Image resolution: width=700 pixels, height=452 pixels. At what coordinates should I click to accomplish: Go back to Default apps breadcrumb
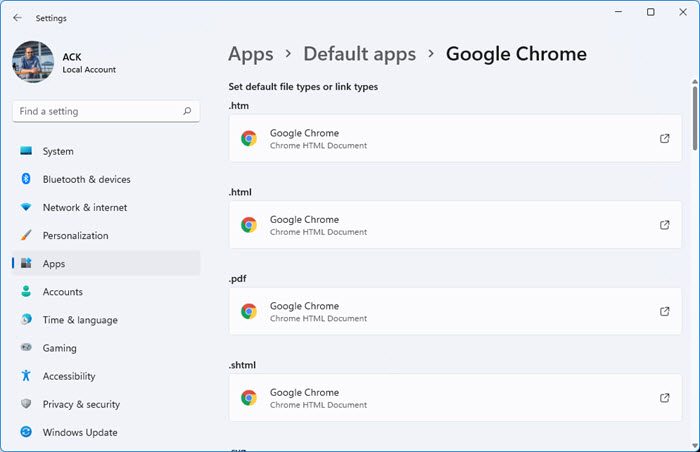(x=360, y=54)
